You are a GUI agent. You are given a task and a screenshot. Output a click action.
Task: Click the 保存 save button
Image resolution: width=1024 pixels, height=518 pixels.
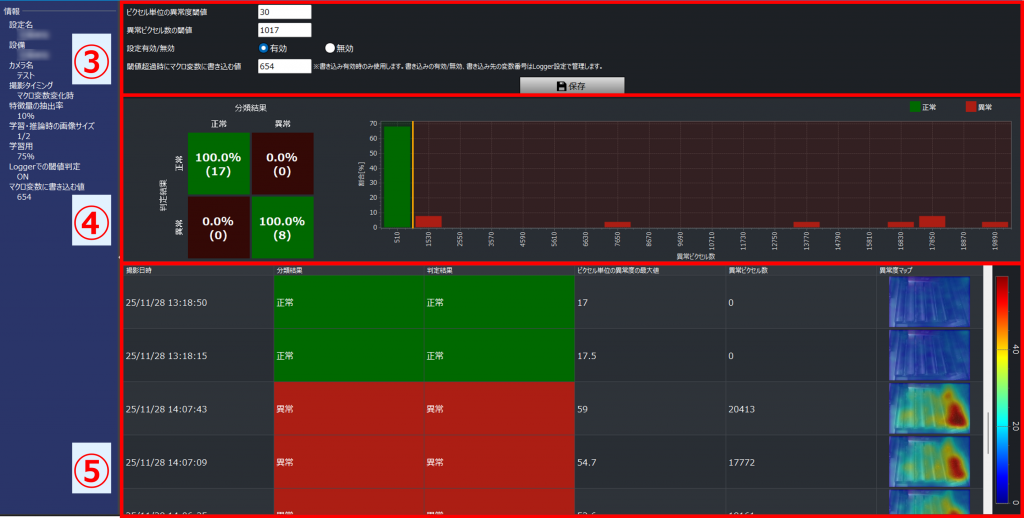coord(572,86)
